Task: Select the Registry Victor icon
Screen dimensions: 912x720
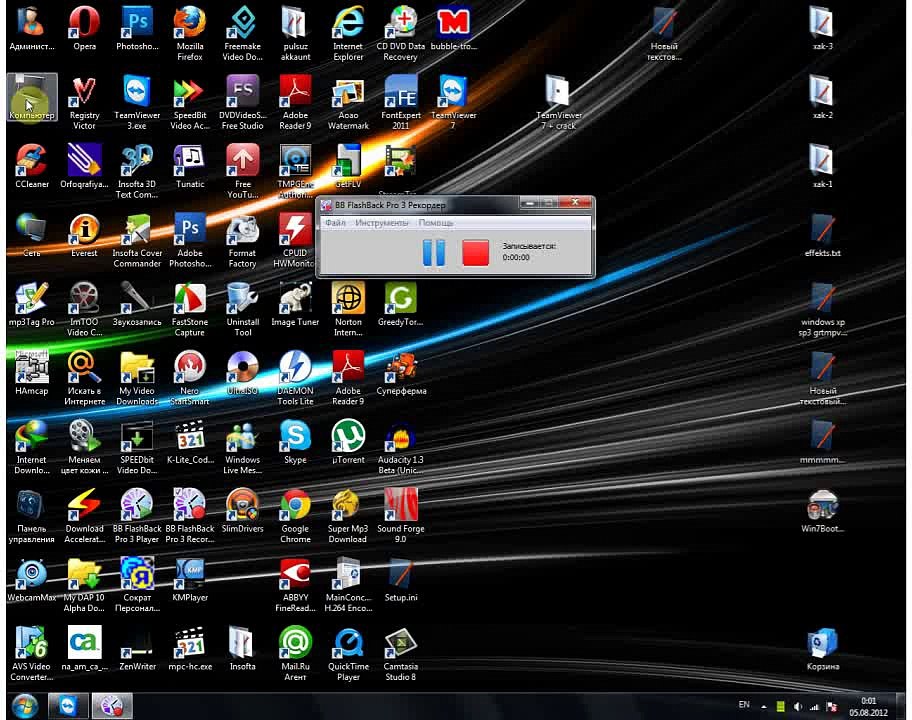Action: 84,102
